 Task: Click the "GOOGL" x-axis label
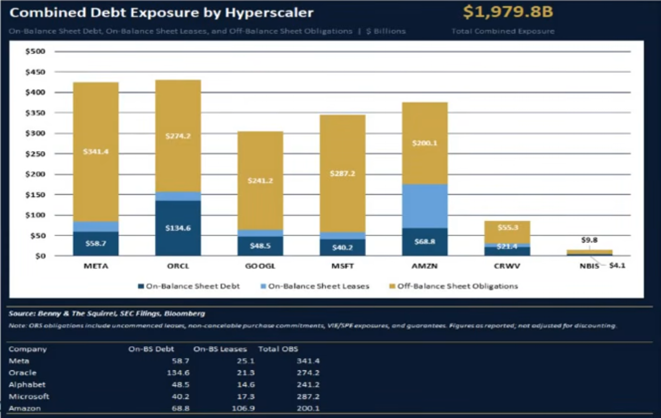click(261, 266)
